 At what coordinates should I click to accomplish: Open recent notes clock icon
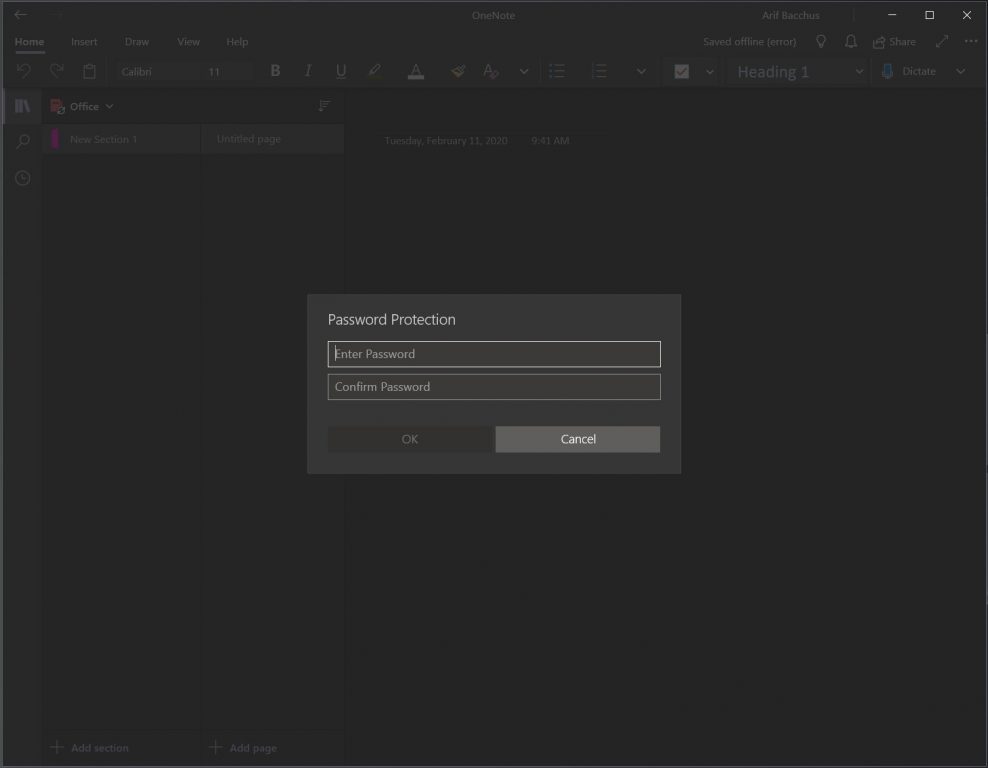23,178
